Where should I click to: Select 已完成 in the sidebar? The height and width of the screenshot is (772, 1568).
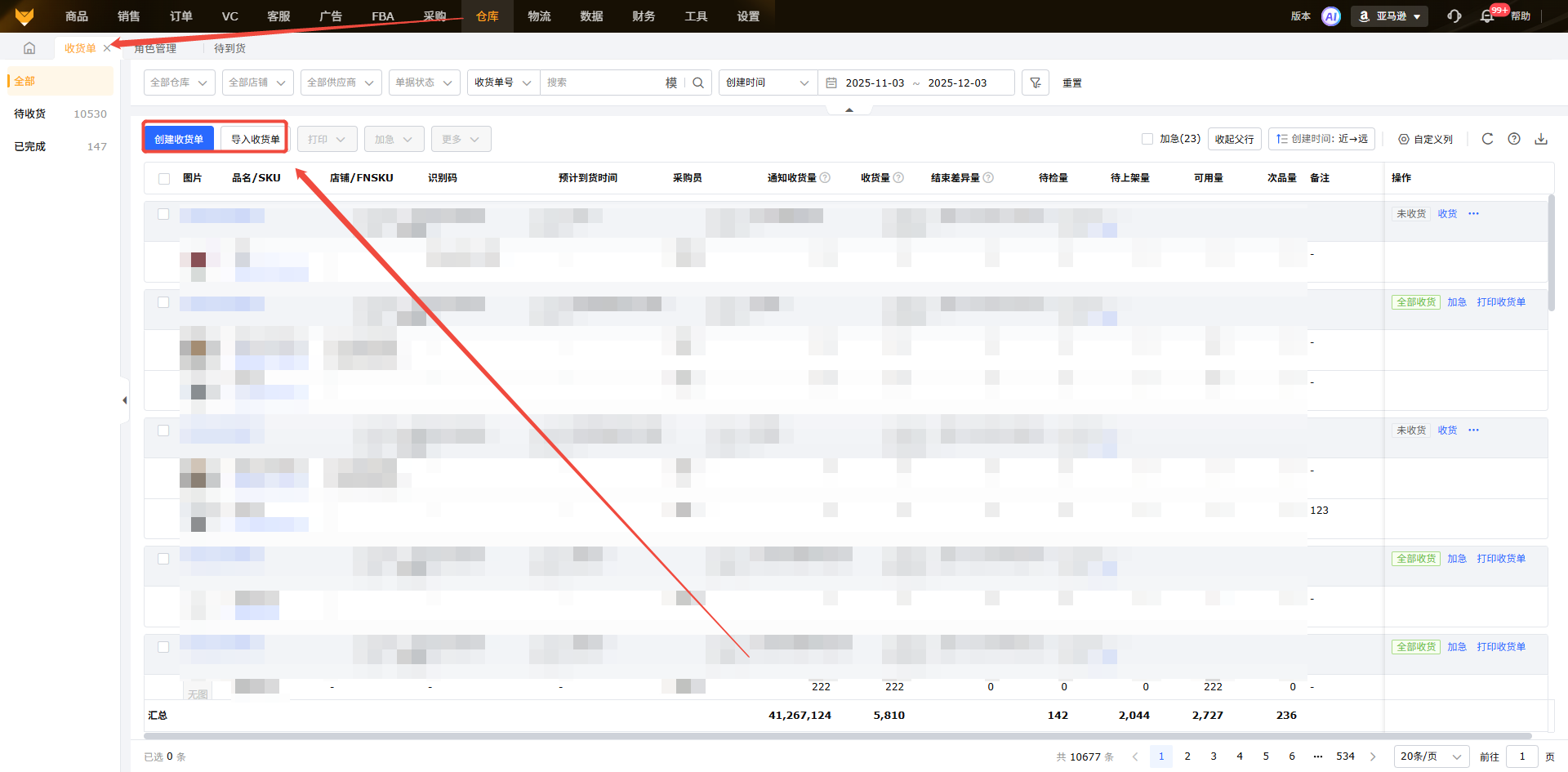pos(60,146)
